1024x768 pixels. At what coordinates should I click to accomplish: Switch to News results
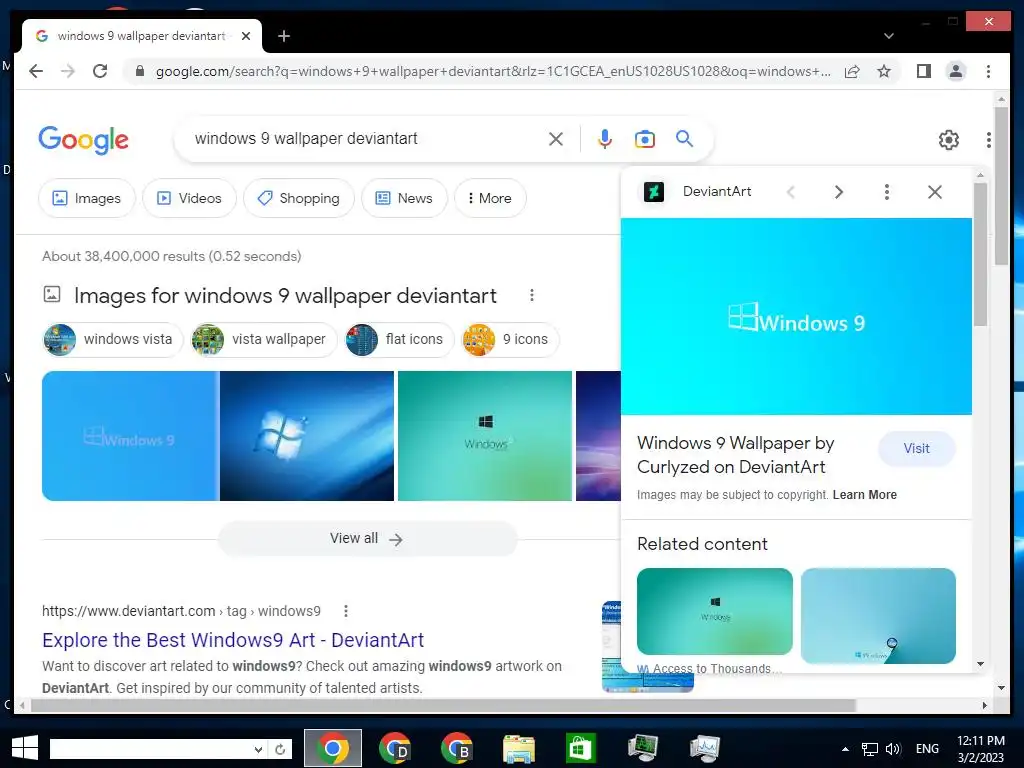[404, 198]
